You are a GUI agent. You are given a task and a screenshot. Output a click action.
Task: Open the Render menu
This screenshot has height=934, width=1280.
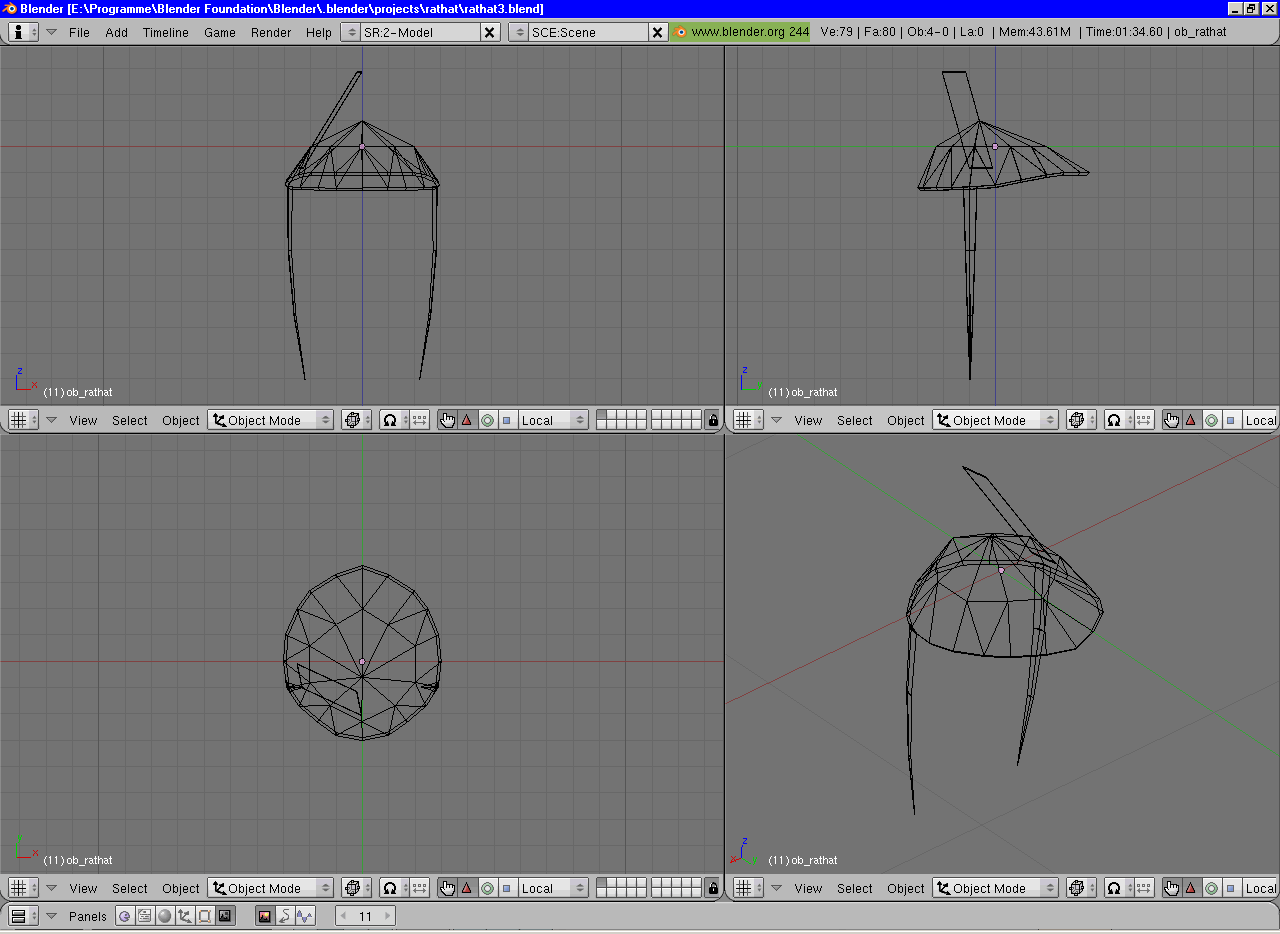[x=271, y=32]
